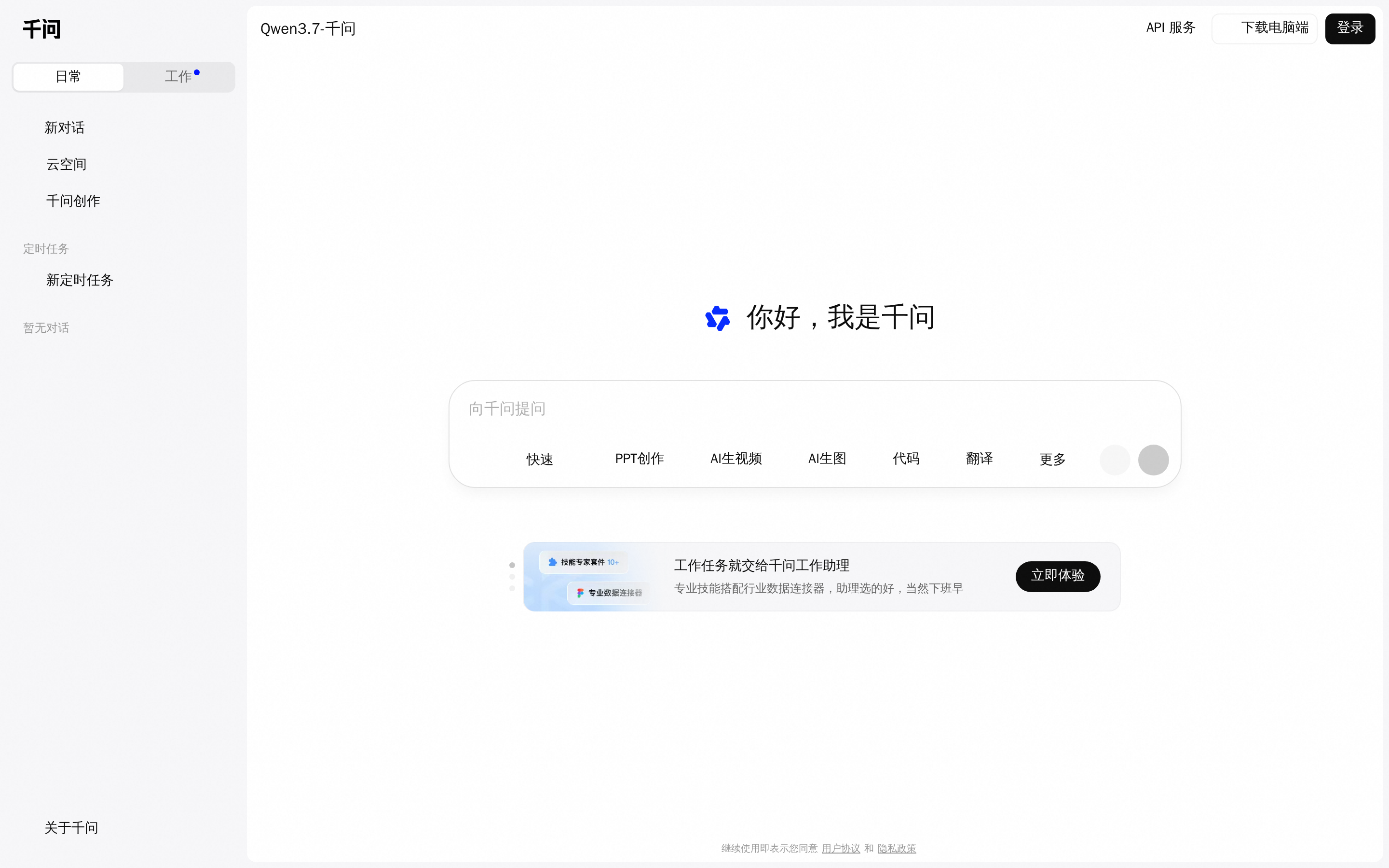The image size is (1389, 868).
Task: Select the PPT创作 tool
Action: pos(640,459)
